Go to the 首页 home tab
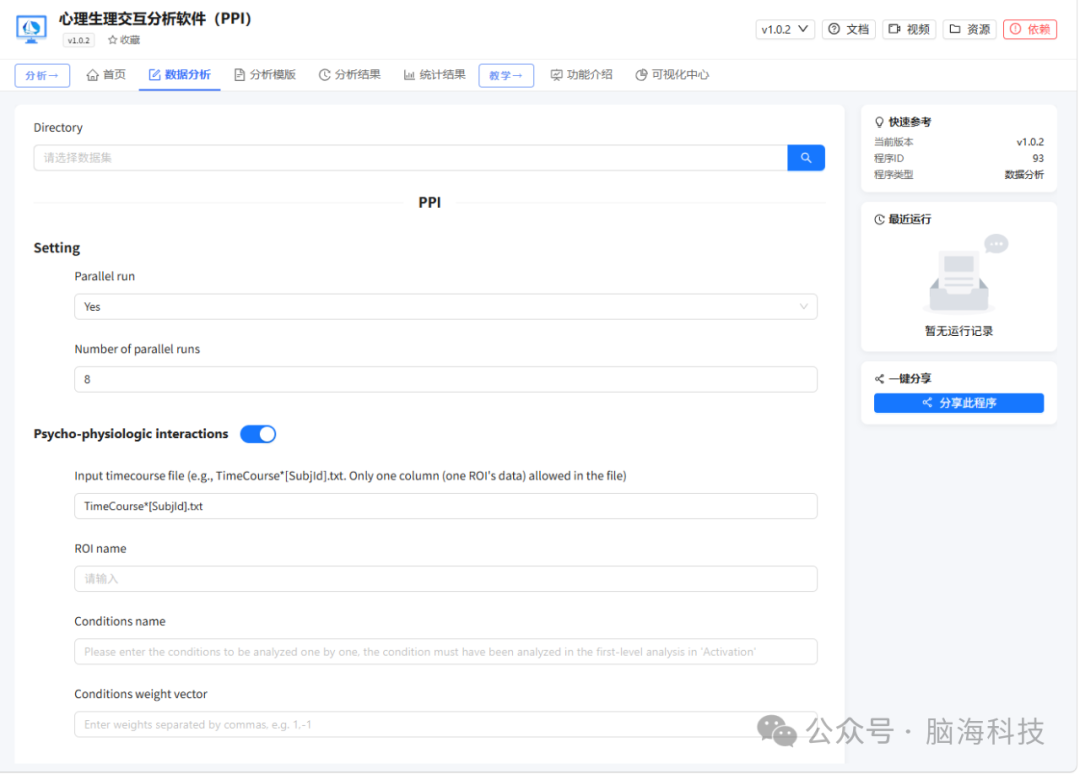1080x775 pixels. [106, 74]
